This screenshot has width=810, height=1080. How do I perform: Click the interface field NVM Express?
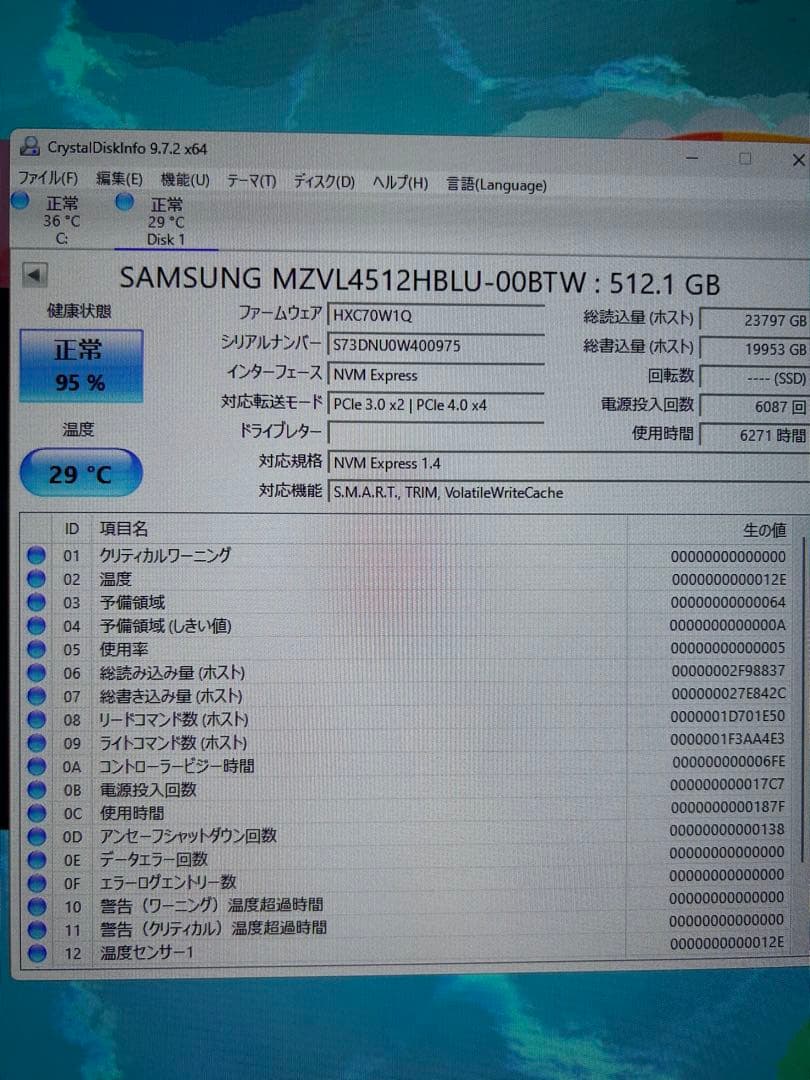(435, 375)
